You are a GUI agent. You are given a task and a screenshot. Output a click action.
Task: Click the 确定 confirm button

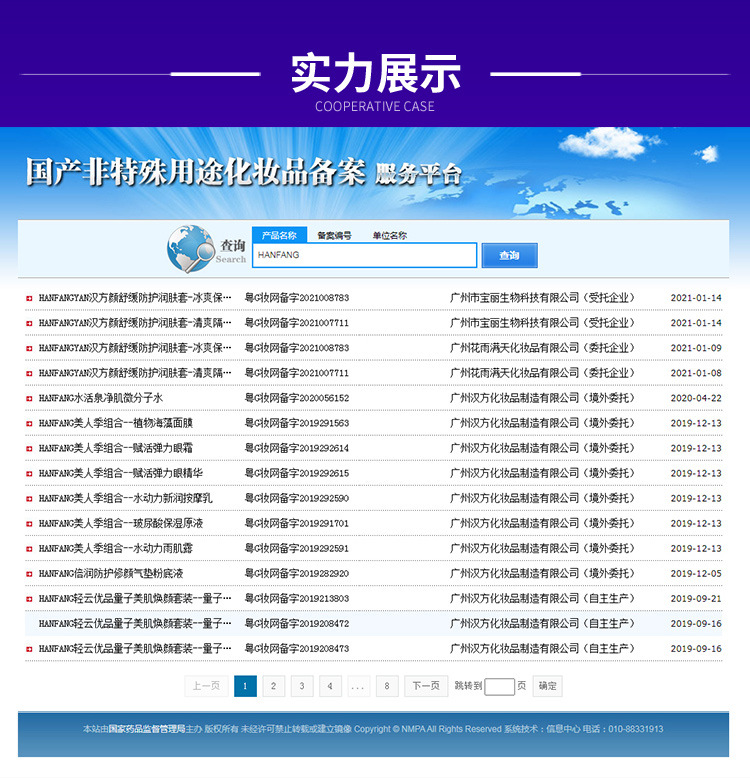click(548, 686)
